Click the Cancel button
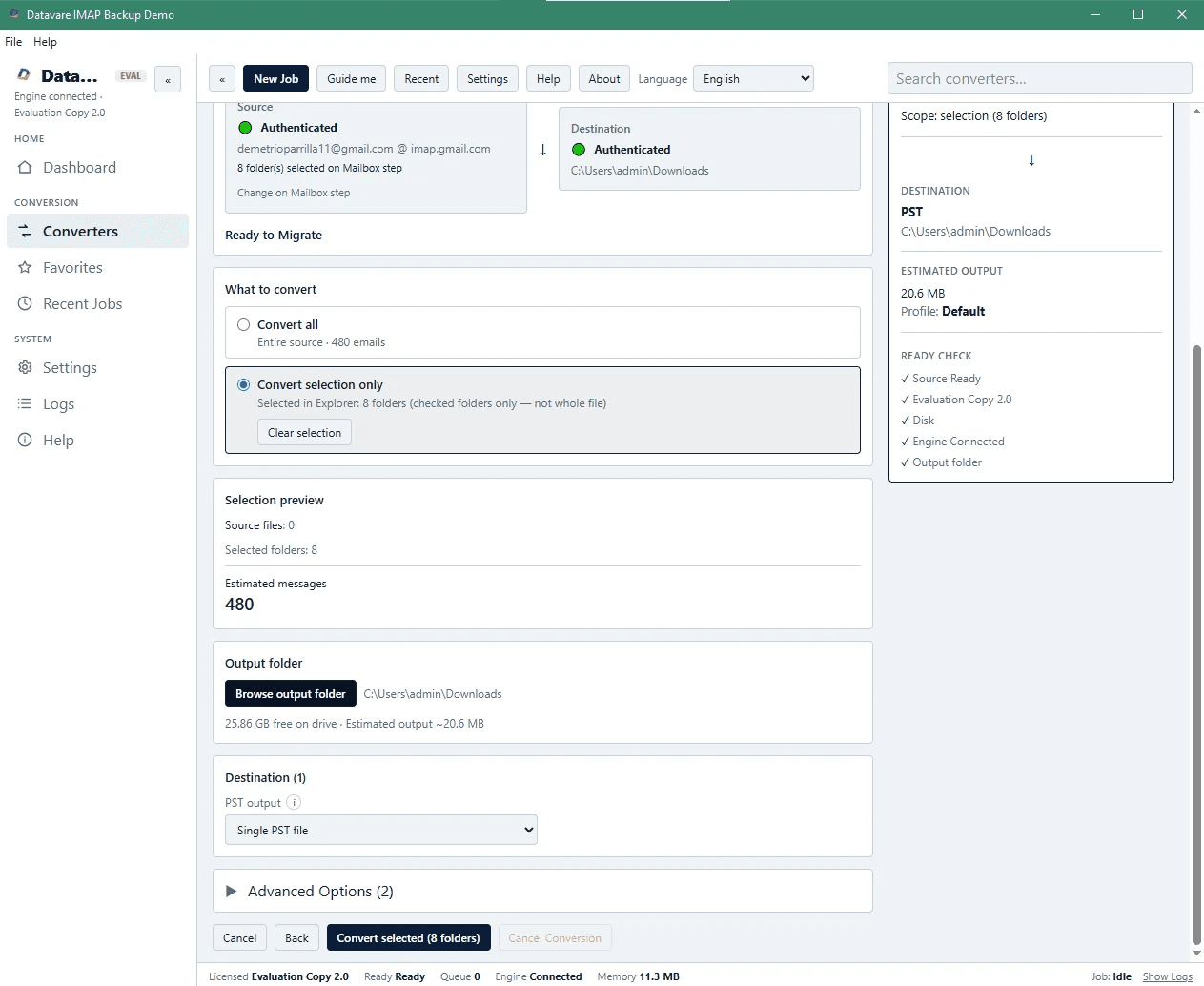Screen dimensions: 1204x986 pyautogui.click(x=239, y=937)
